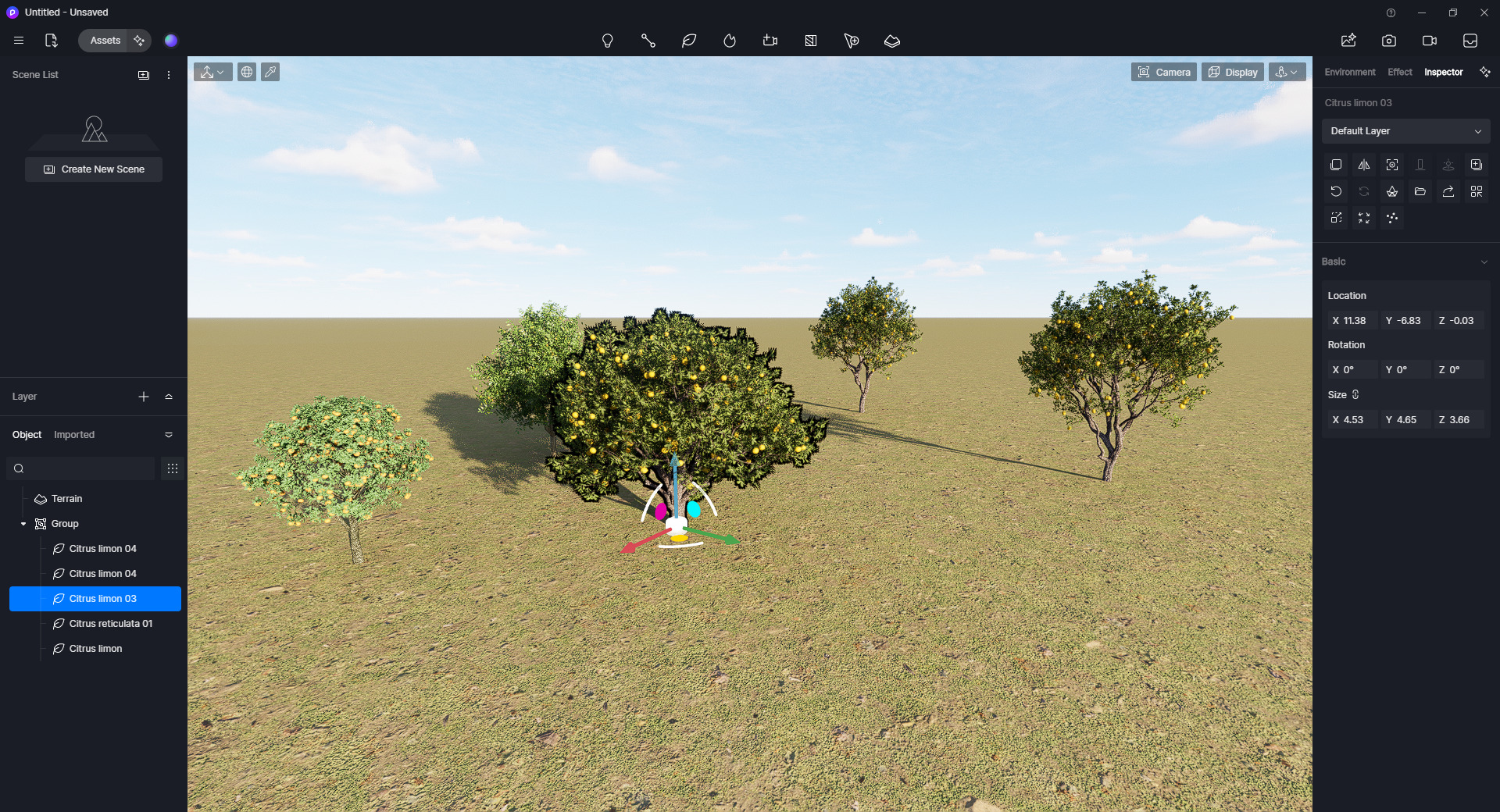This screenshot has height=812, width=1500.
Task: Switch to the Imported tab
Action: (x=74, y=435)
